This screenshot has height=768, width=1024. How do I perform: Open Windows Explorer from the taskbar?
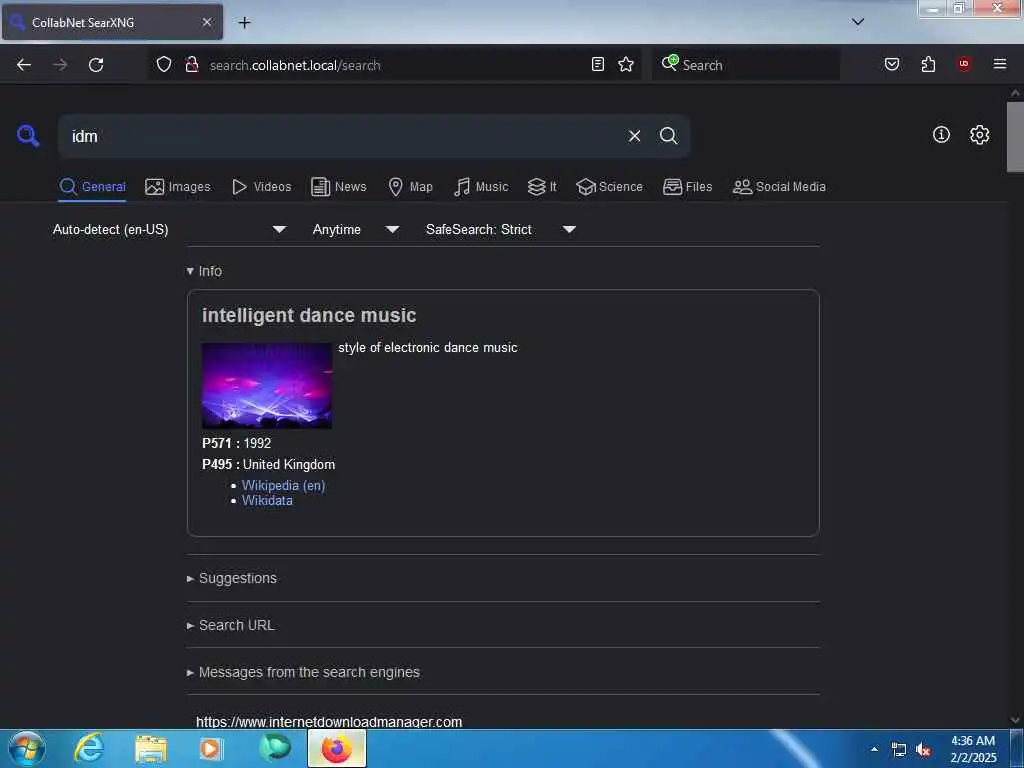[151, 749]
